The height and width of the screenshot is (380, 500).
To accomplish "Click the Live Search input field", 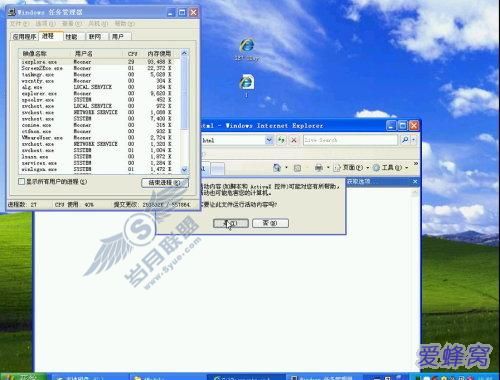I will [350, 140].
